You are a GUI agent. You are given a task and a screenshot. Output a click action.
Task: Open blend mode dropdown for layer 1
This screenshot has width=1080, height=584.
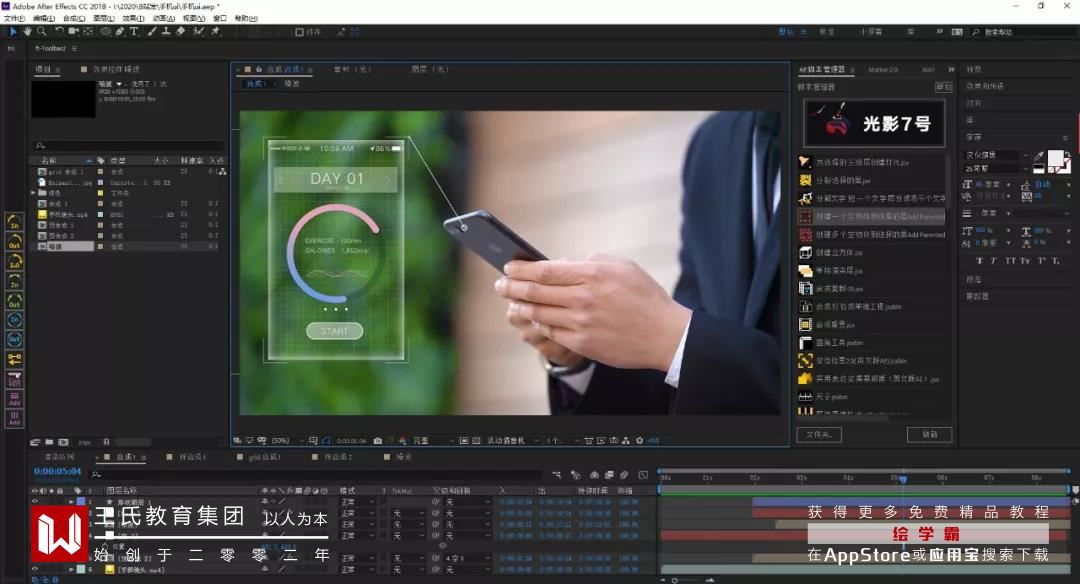click(x=357, y=502)
